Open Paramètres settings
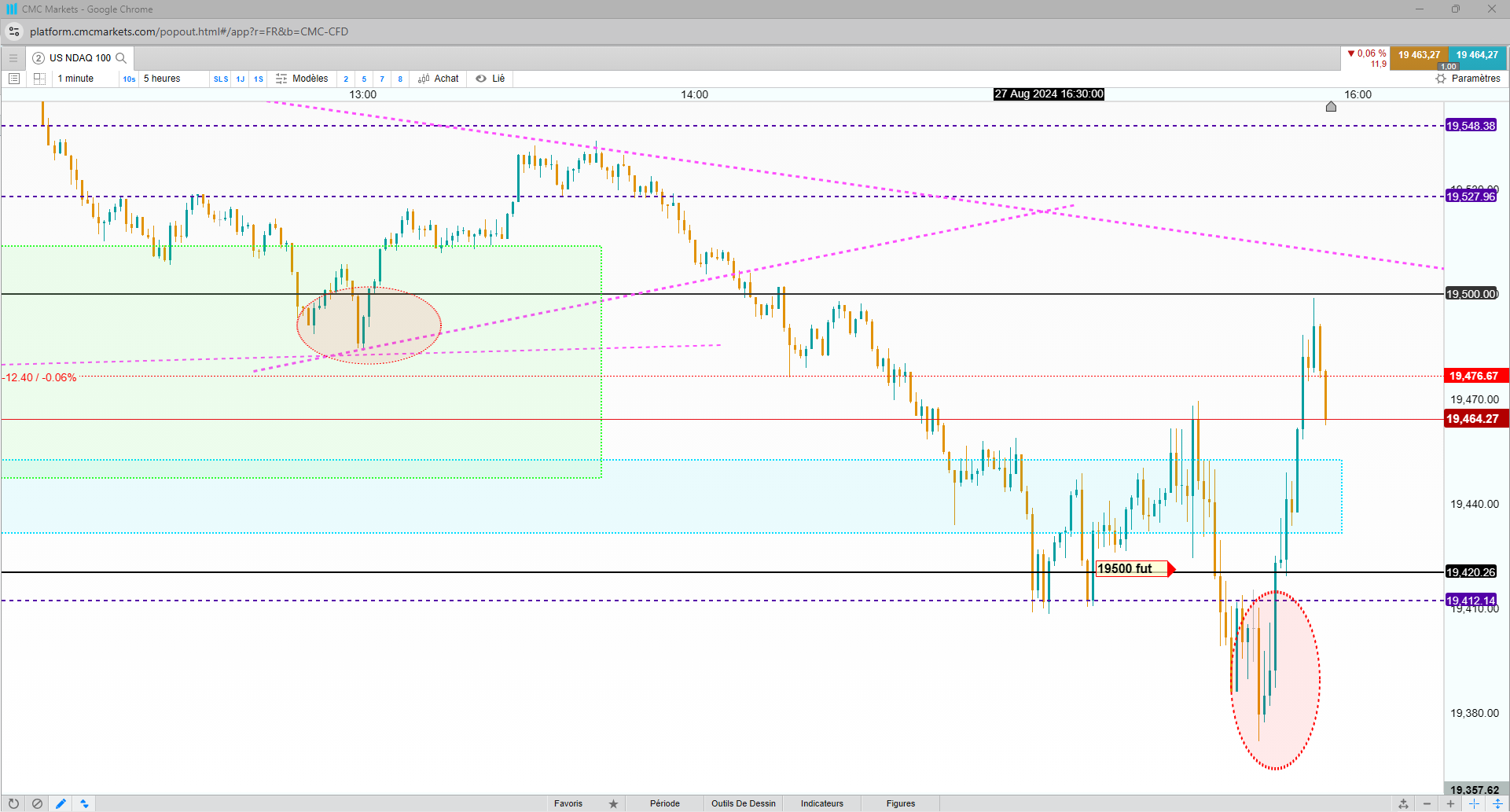This screenshot has height=812, width=1510. [1468, 79]
